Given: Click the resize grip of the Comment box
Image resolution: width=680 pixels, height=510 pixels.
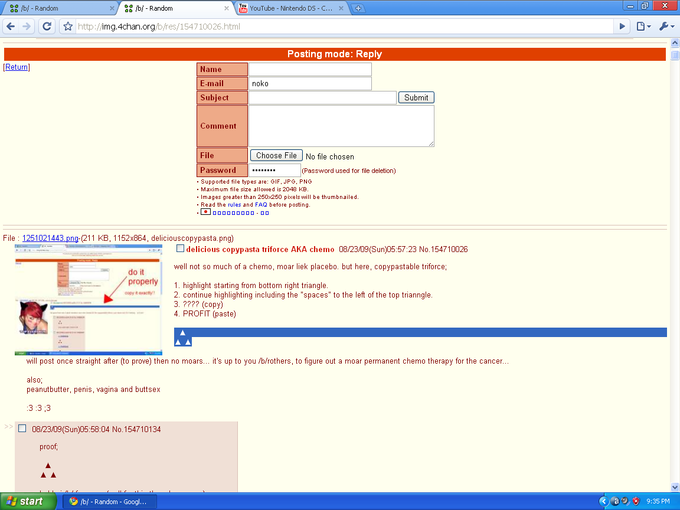Looking at the screenshot, I should pos(431,144).
